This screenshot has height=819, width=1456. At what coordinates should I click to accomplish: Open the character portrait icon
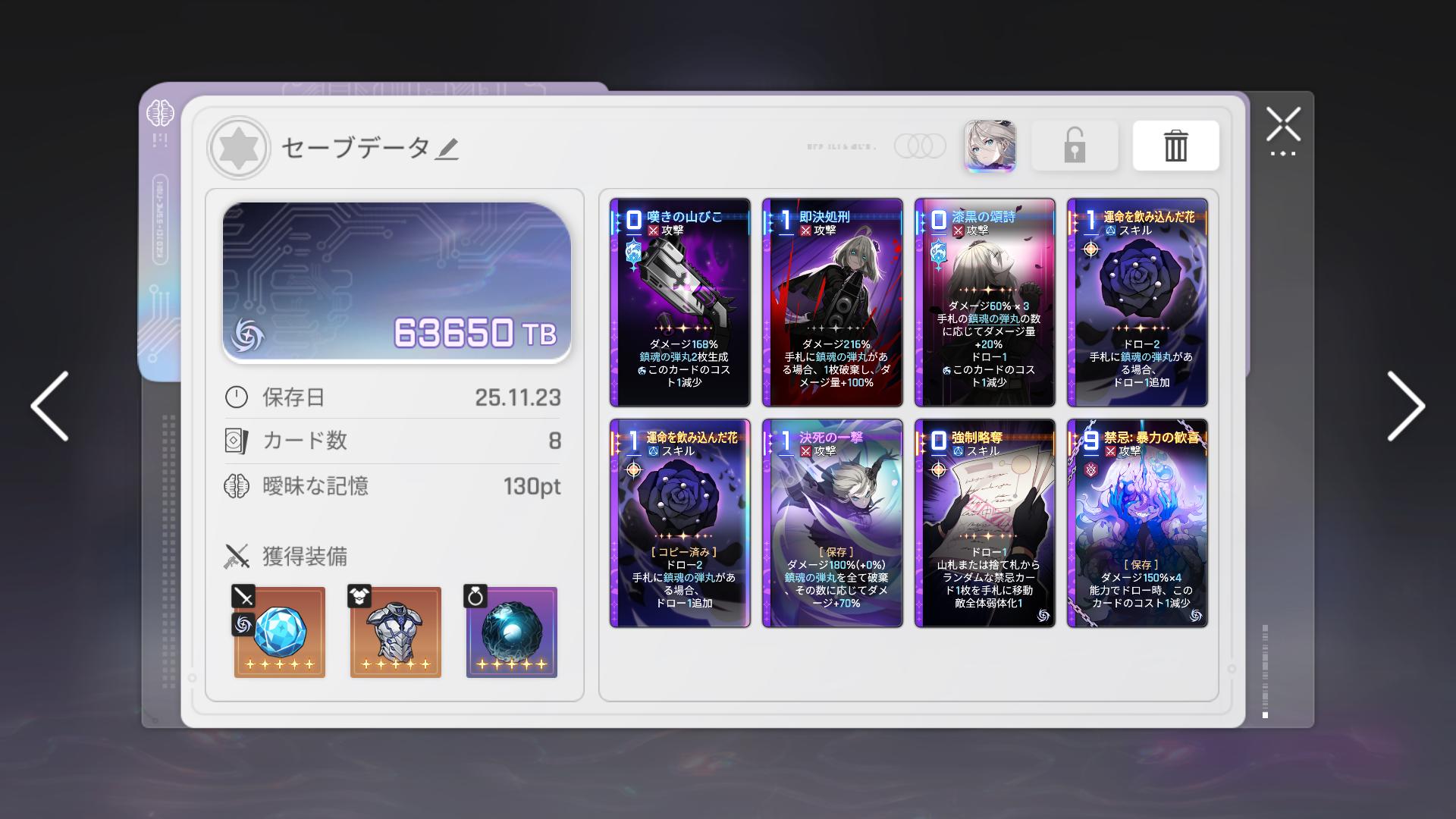coord(990,146)
